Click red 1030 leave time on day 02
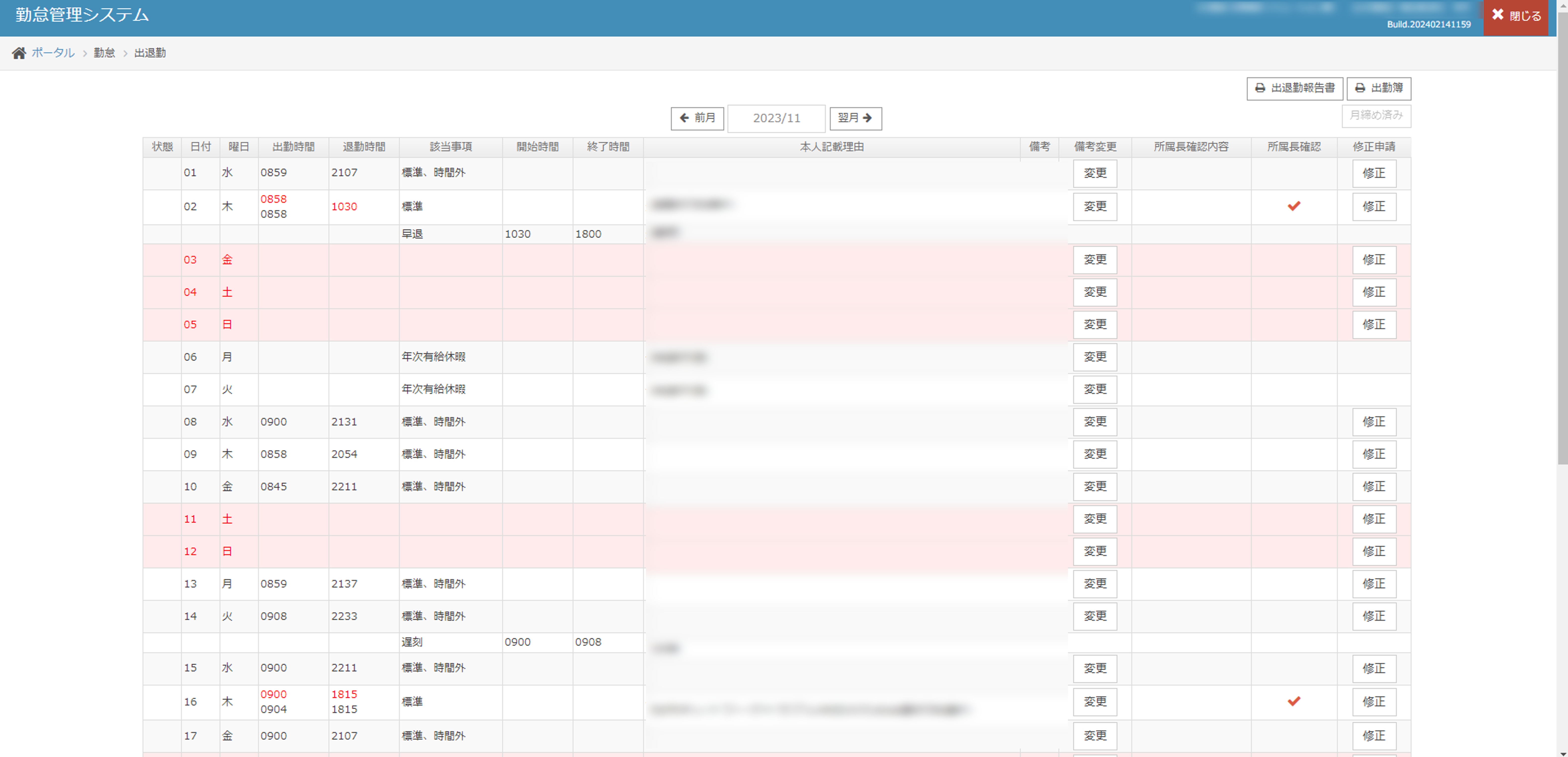 (344, 207)
